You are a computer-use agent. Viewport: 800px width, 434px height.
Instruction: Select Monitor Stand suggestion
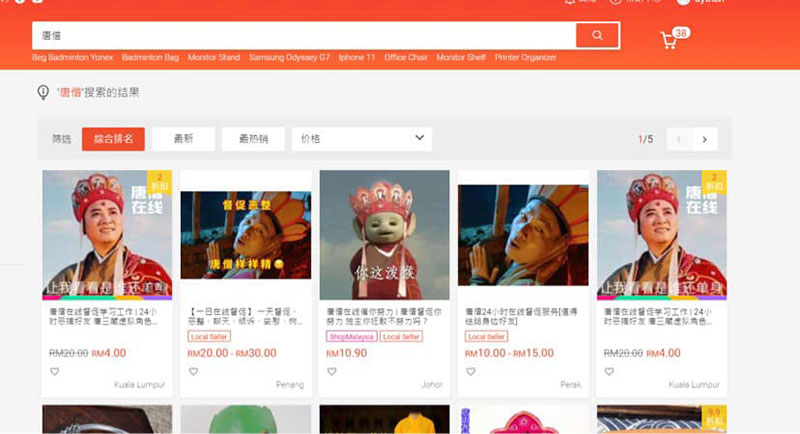pyautogui.click(x=214, y=57)
